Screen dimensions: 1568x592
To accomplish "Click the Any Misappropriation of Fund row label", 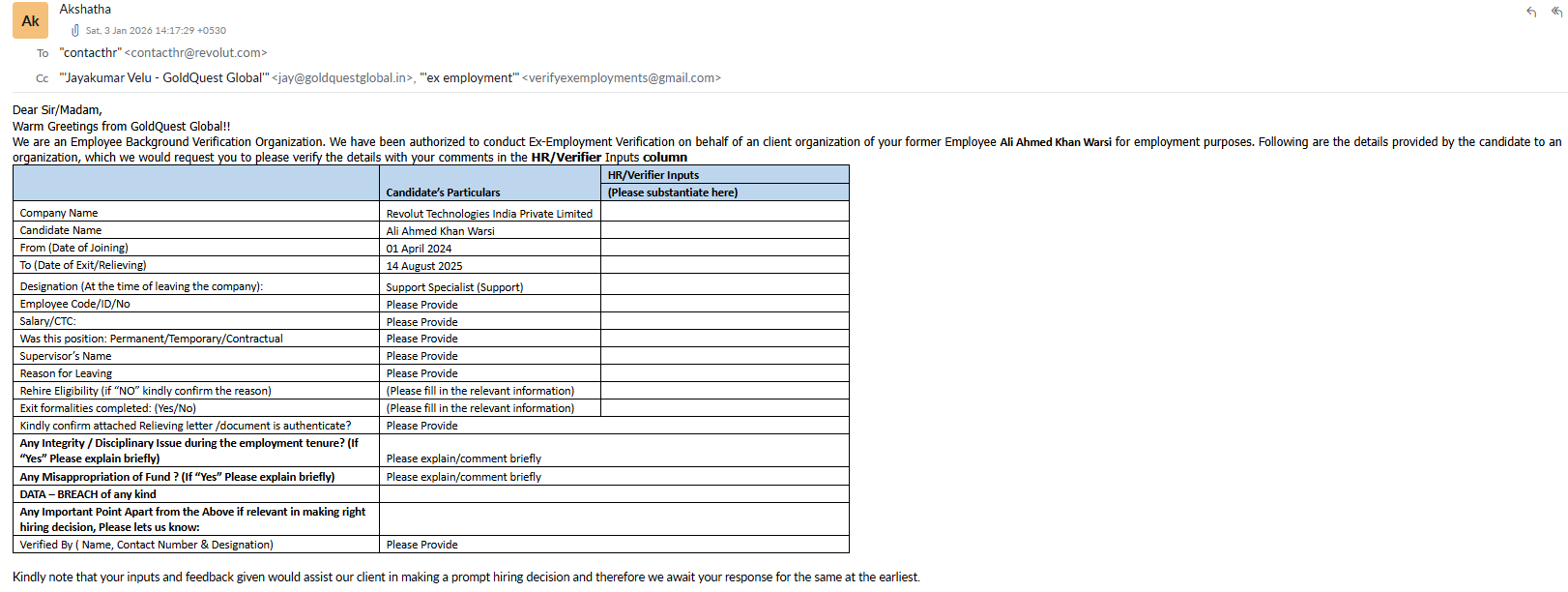I will pos(177,477).
